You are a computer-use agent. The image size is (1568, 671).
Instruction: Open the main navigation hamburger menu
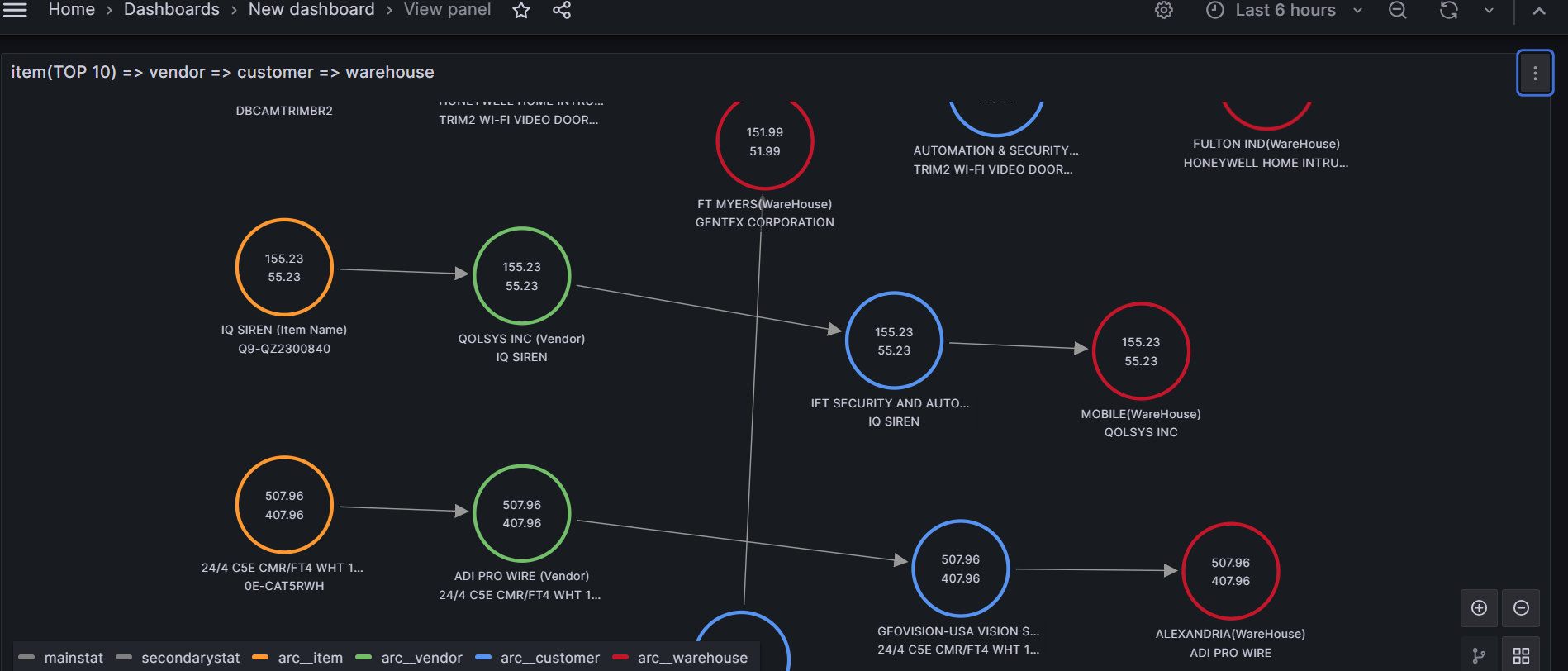16,10
